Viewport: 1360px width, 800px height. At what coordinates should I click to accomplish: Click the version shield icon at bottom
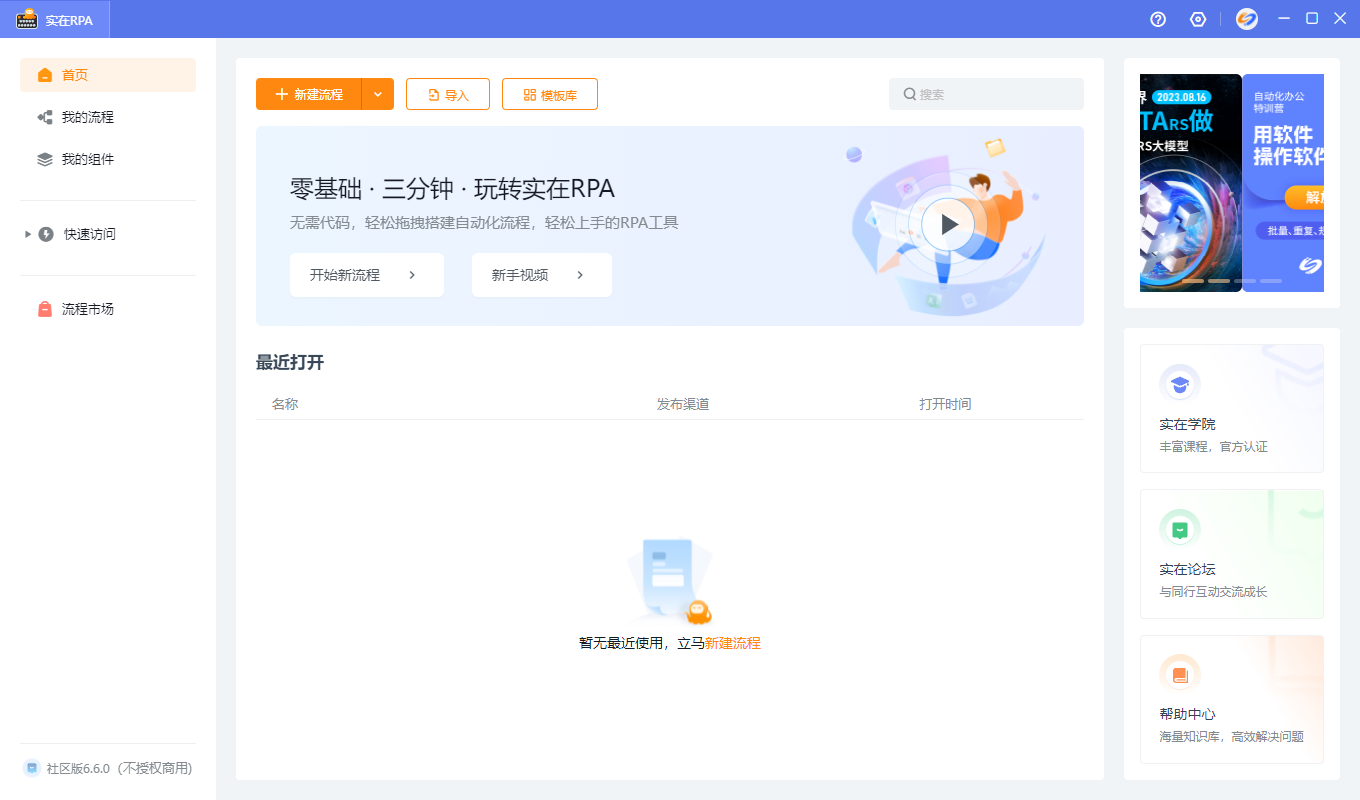[x=32, y=768]
